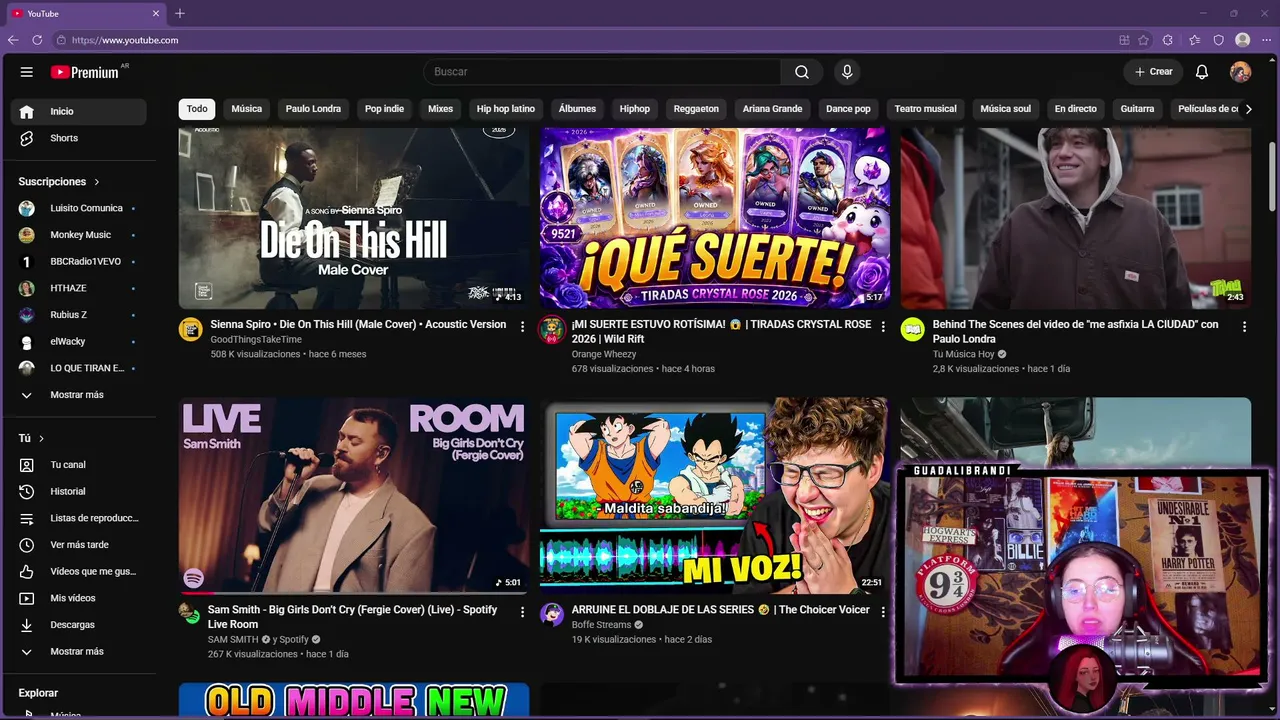The image size is (1280, 720).
Task: Open the browser extensions puzzle icon
Action: tap(1168, 40)
